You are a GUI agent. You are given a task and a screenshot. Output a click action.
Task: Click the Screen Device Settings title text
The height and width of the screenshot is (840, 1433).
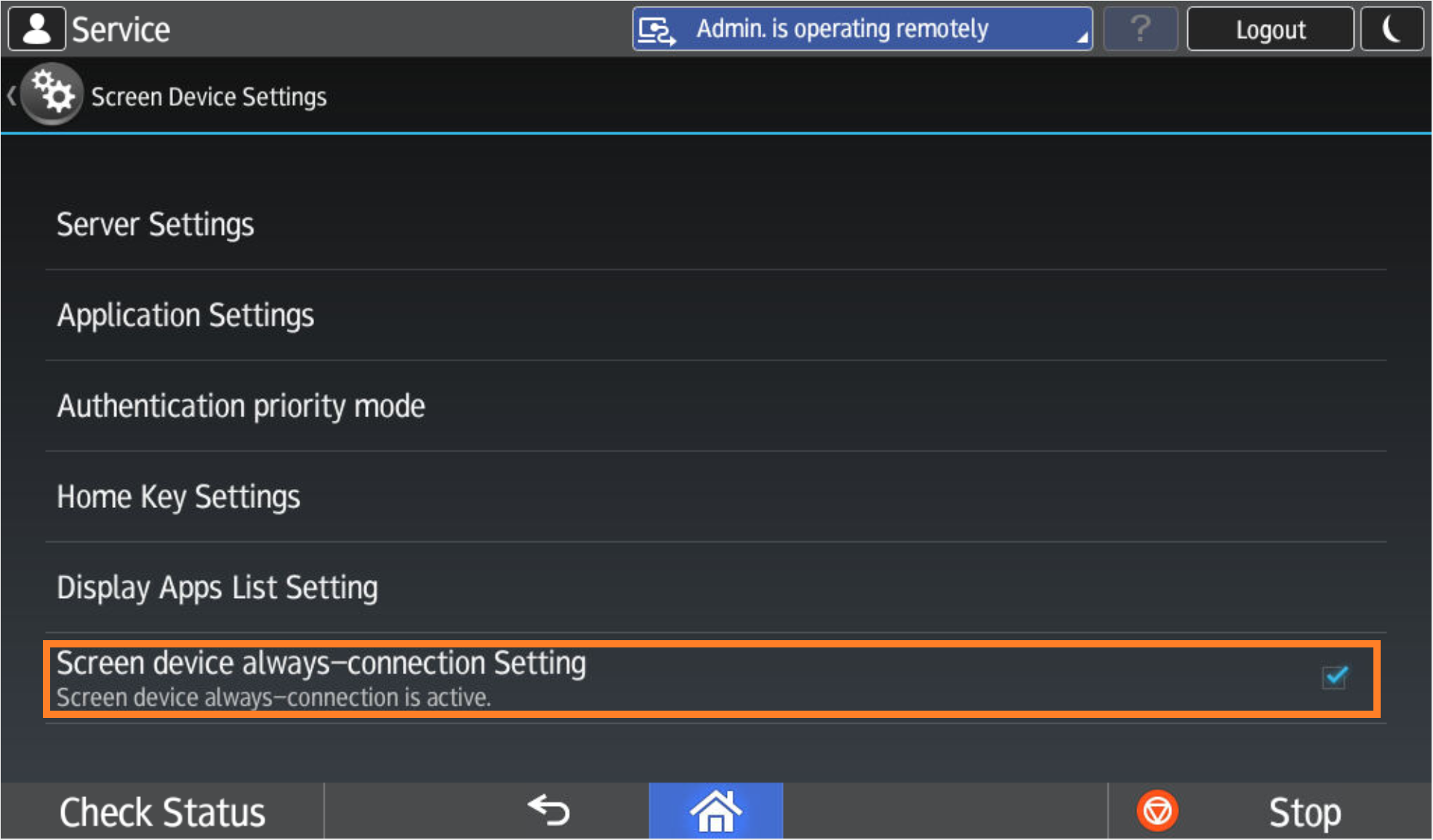click(209, 97)
